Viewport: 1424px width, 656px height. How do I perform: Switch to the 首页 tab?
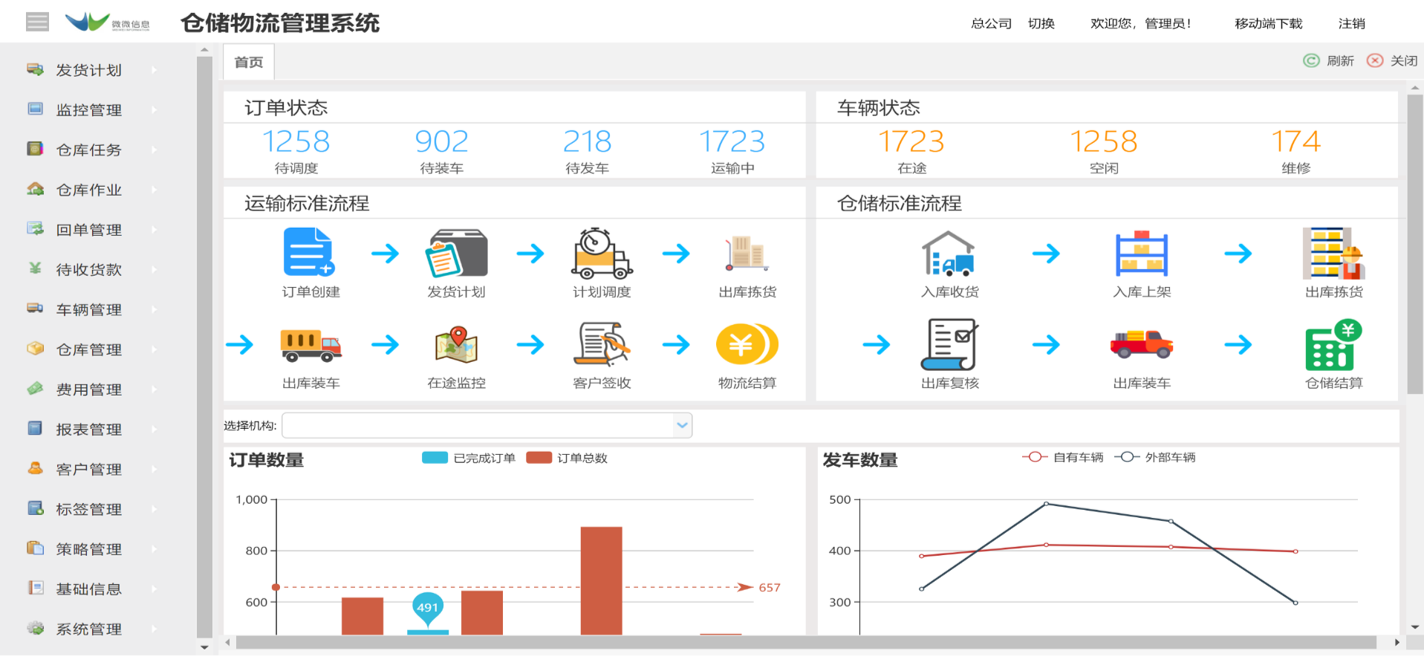point(249,62)
